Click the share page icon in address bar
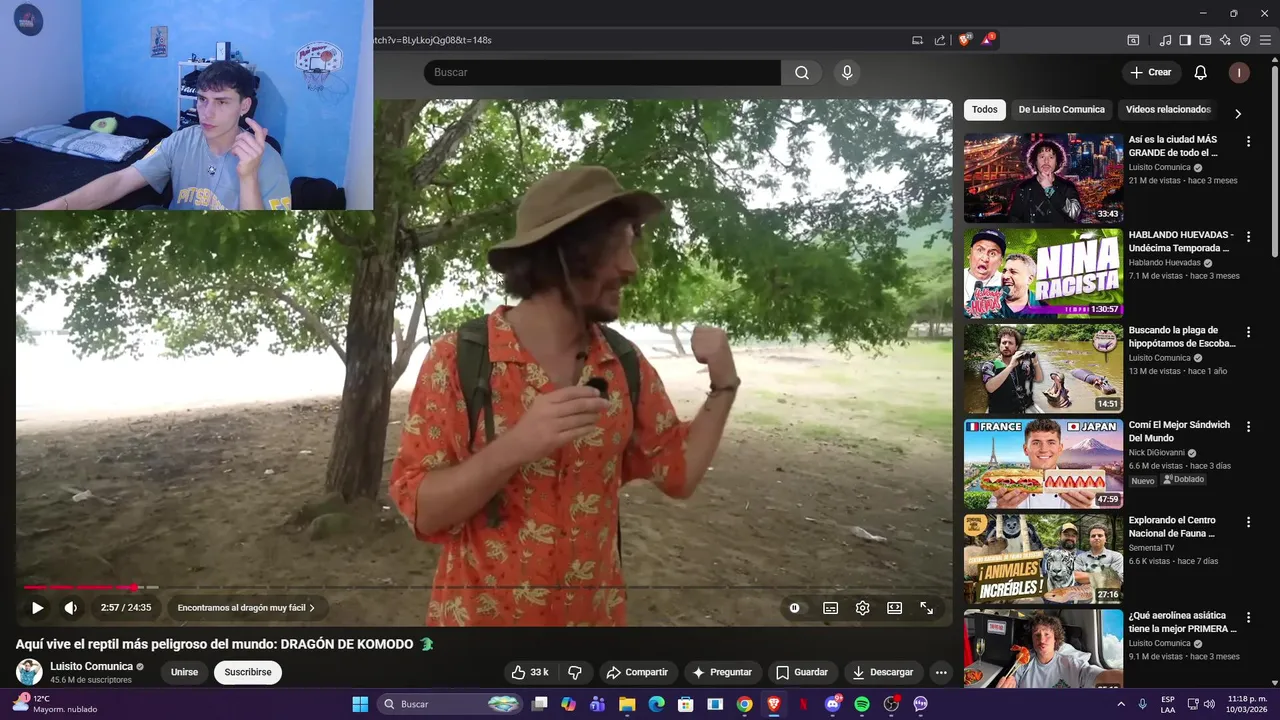This screenshot has height=720, width=1280. [x=940, y=40]
